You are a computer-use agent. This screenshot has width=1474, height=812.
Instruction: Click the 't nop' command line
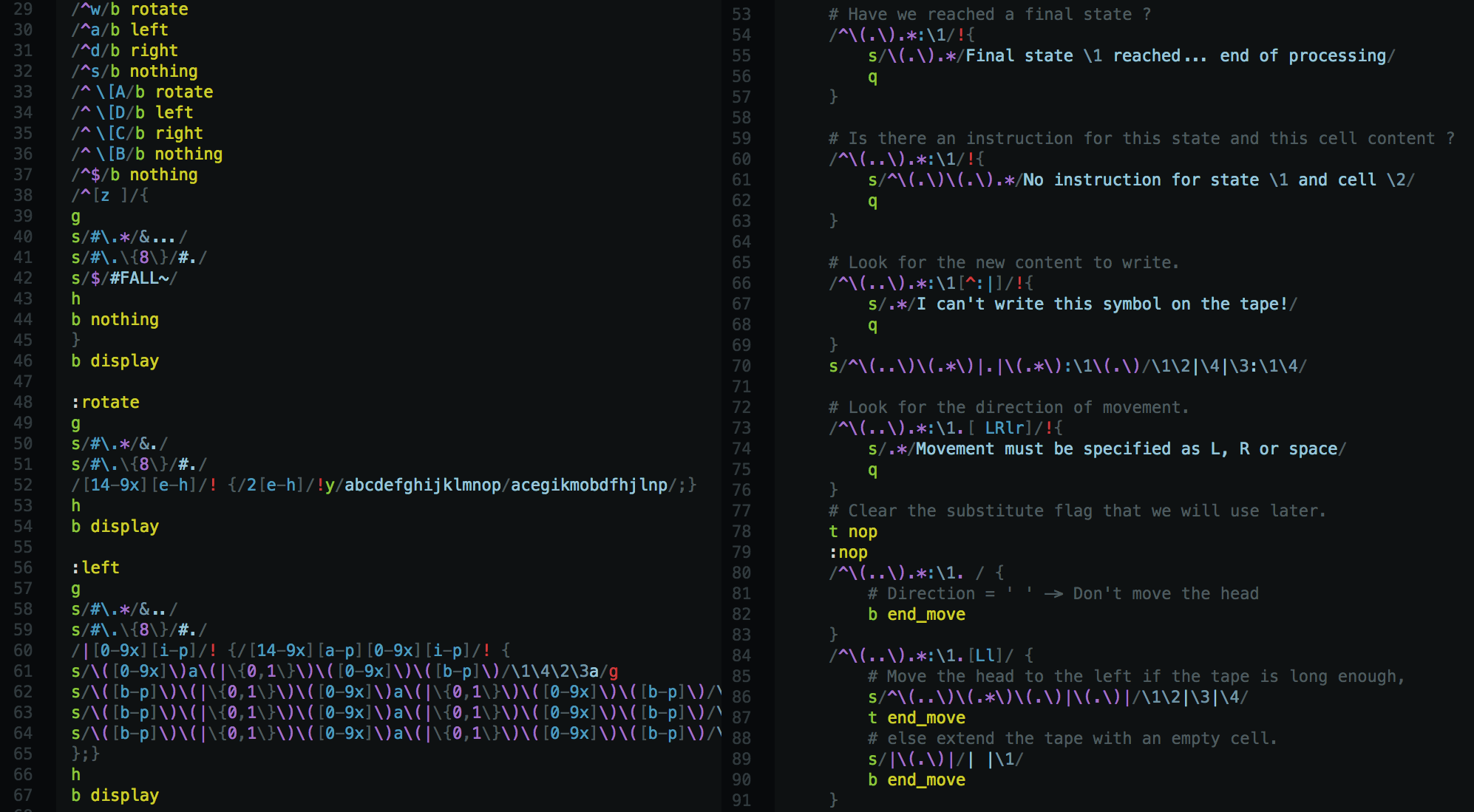pyautogui.click(x=852, y=531)
